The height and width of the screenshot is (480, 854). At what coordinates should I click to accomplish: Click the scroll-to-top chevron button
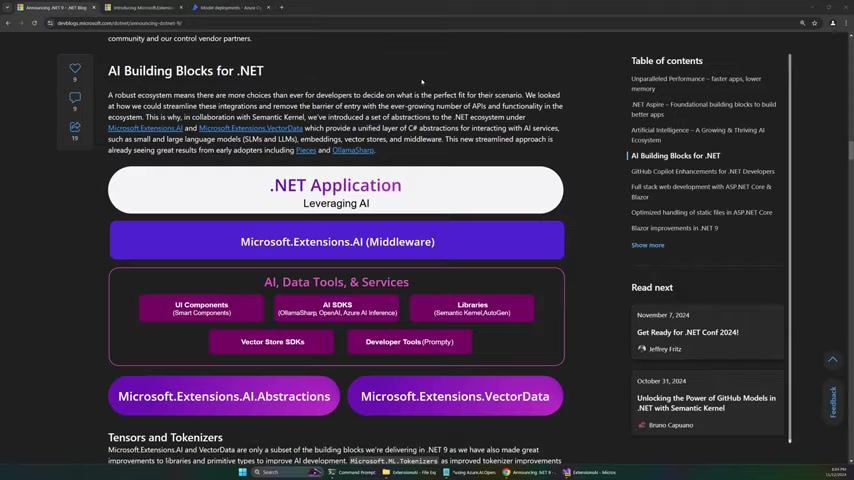pos(833,360)
